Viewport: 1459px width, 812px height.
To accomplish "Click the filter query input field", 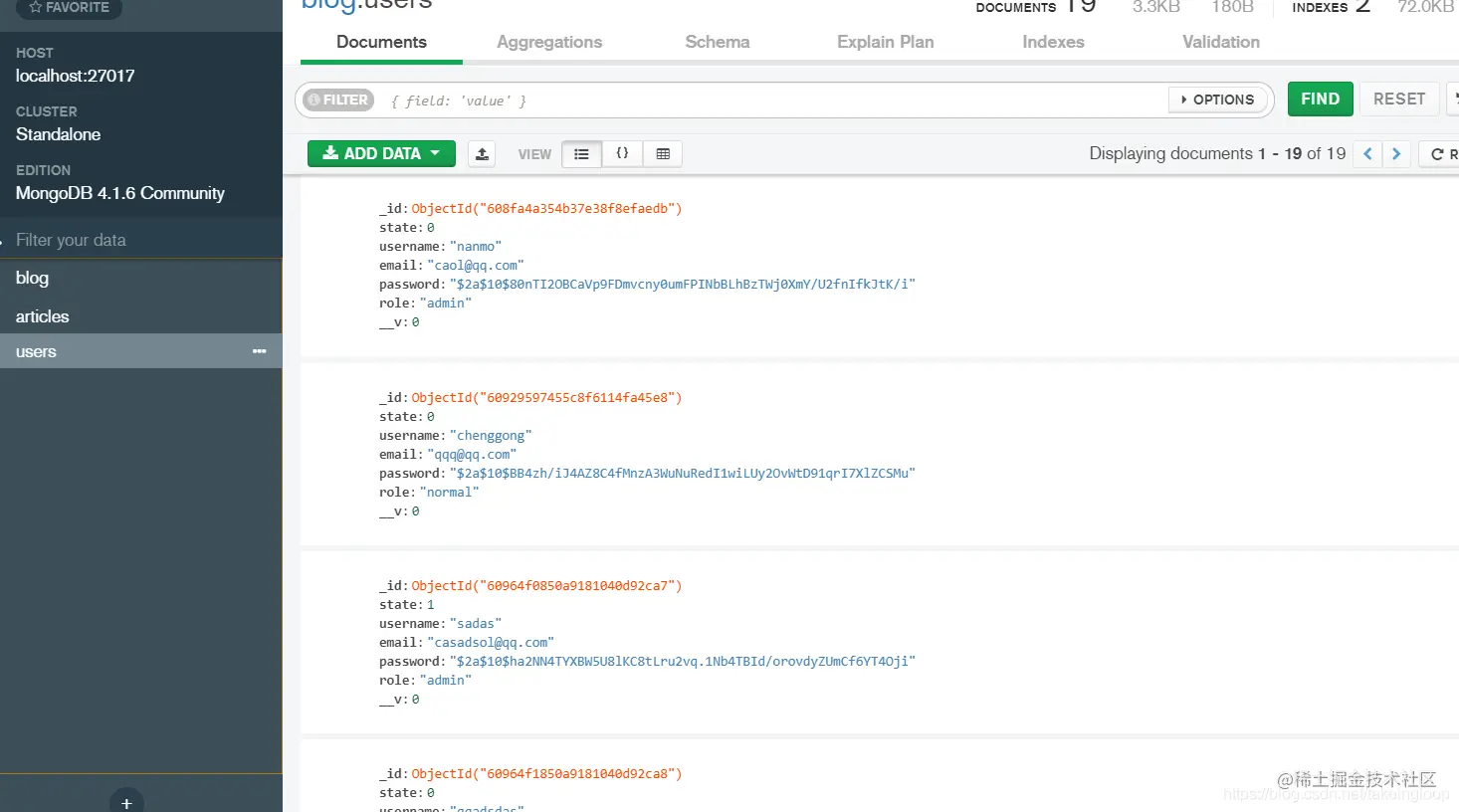I will pyautogui.click(x=776, y=101).
